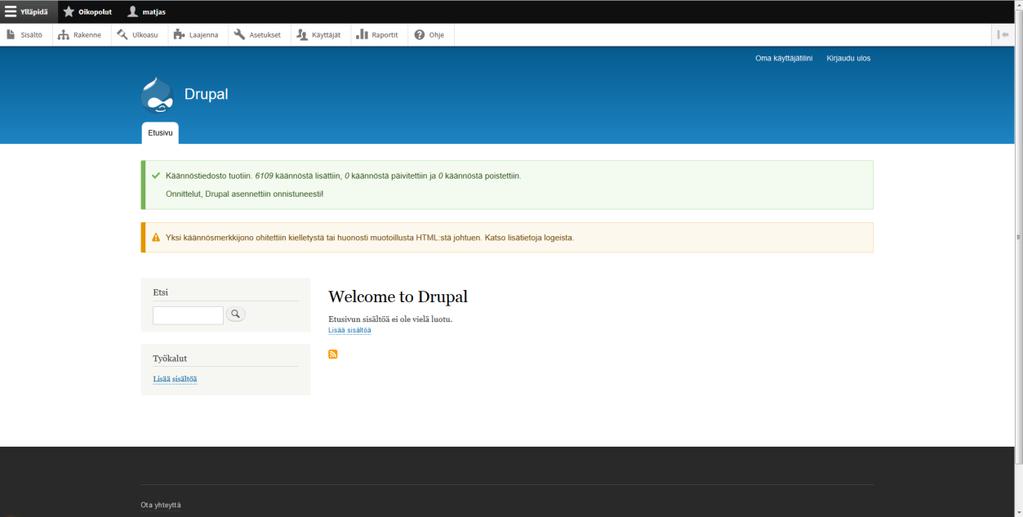Click Lisää sisältöä under Welcome to Drupal
Screen dimensions: 1023x517
pyautogui.click(x=350, y=330)
